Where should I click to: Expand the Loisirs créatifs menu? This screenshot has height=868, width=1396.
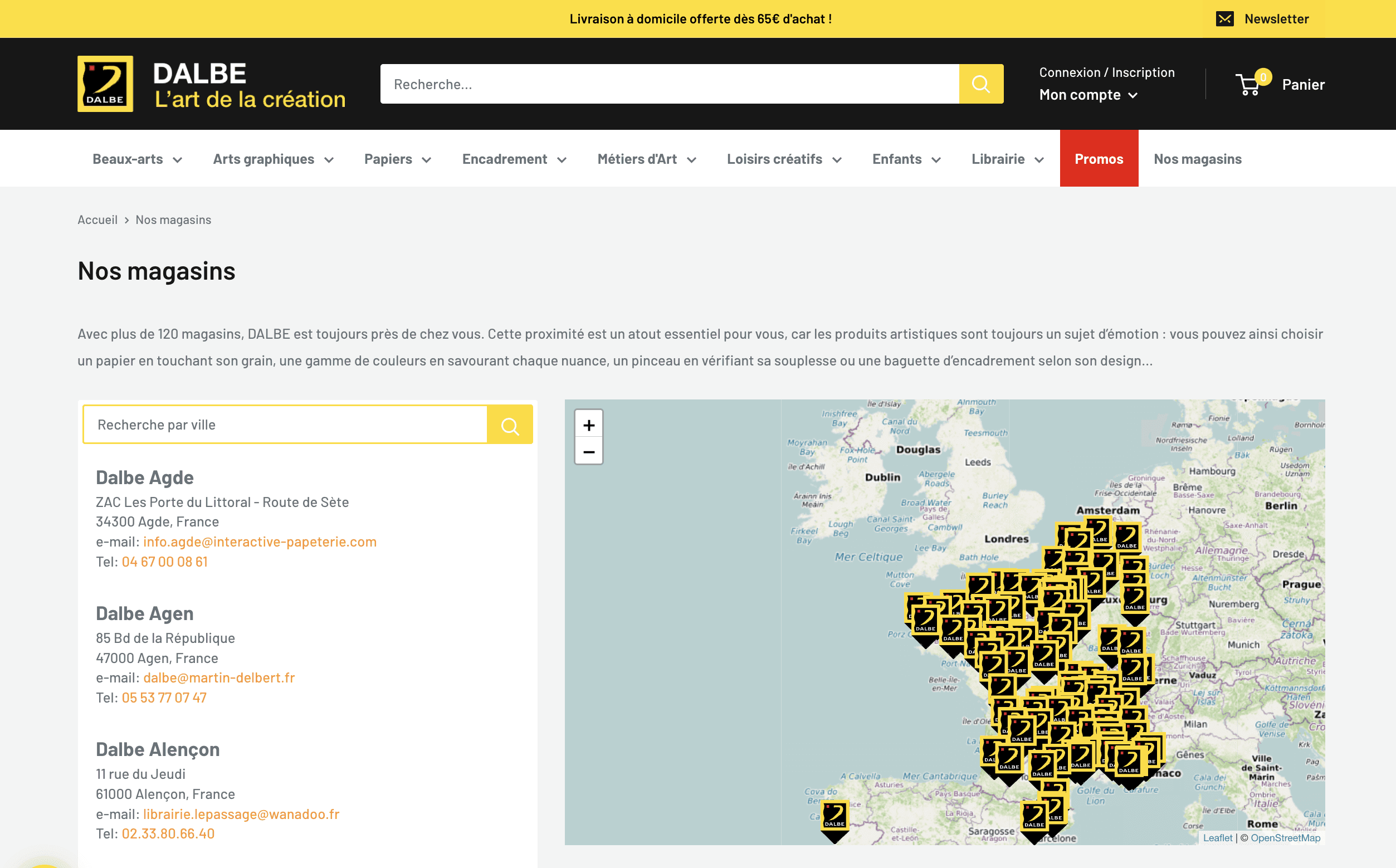click(x=784, y=159)
